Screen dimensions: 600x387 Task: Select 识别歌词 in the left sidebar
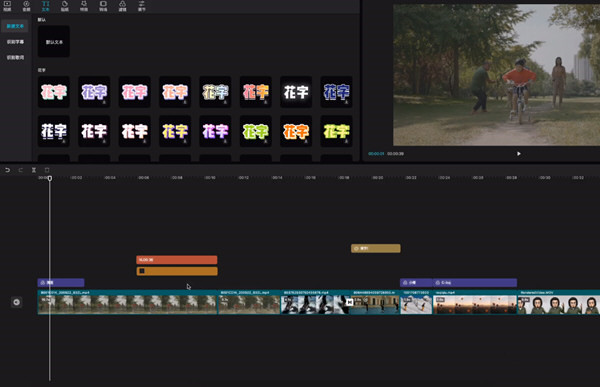coord(15,57)
